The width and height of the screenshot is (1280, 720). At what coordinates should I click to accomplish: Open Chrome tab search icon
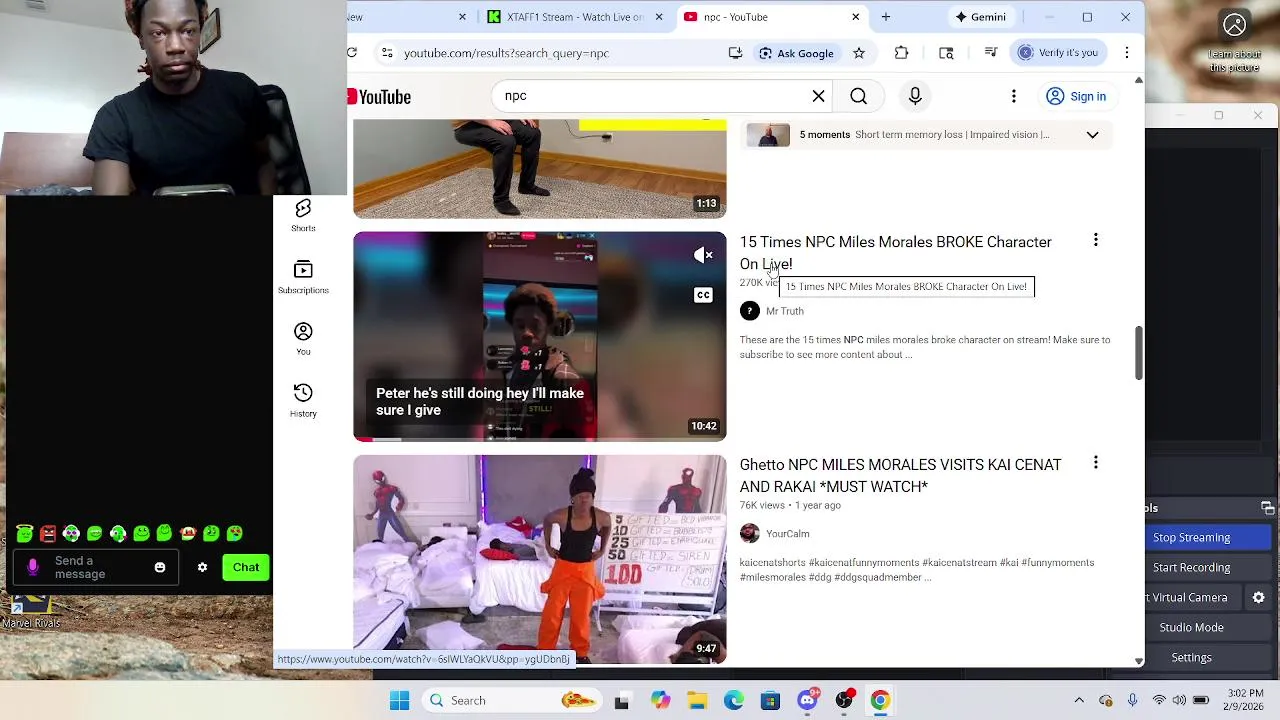coord(946,53)
